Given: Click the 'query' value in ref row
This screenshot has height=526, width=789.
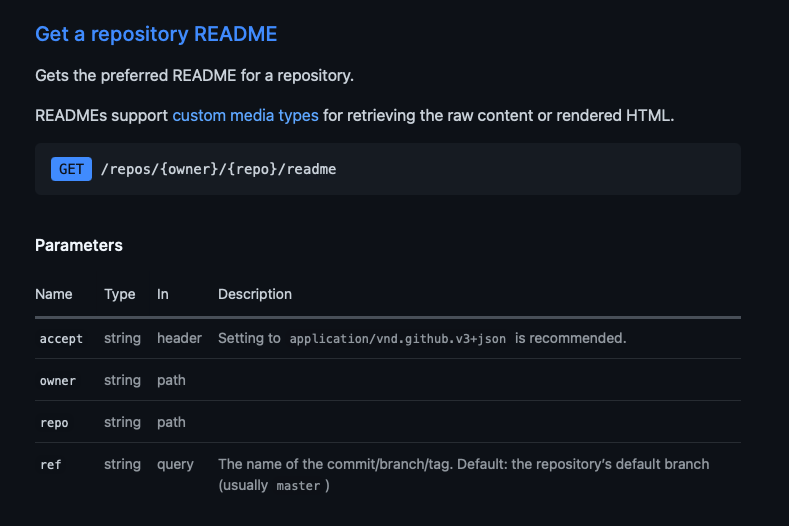Looking at the screenshot, I should pos(175,465).
